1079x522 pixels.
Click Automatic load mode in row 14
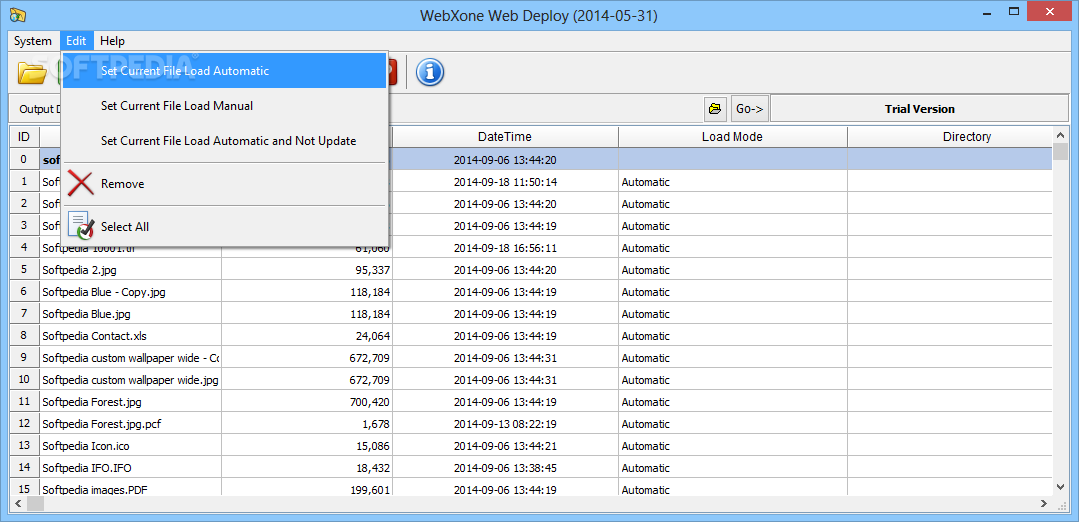pyautogui.click(x=732, y=468)
